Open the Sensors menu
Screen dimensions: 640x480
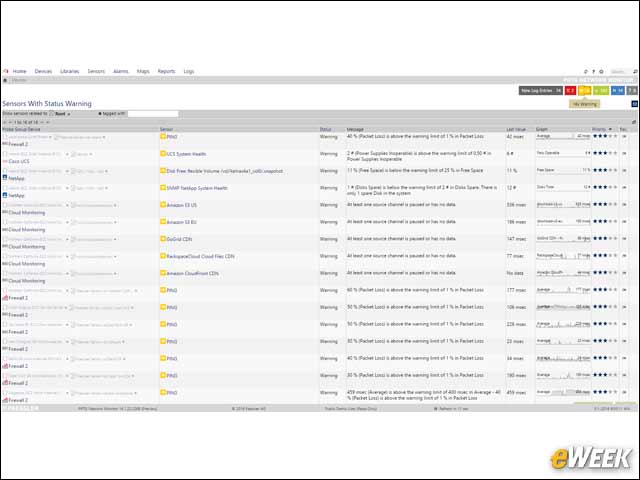coord(96,71)
